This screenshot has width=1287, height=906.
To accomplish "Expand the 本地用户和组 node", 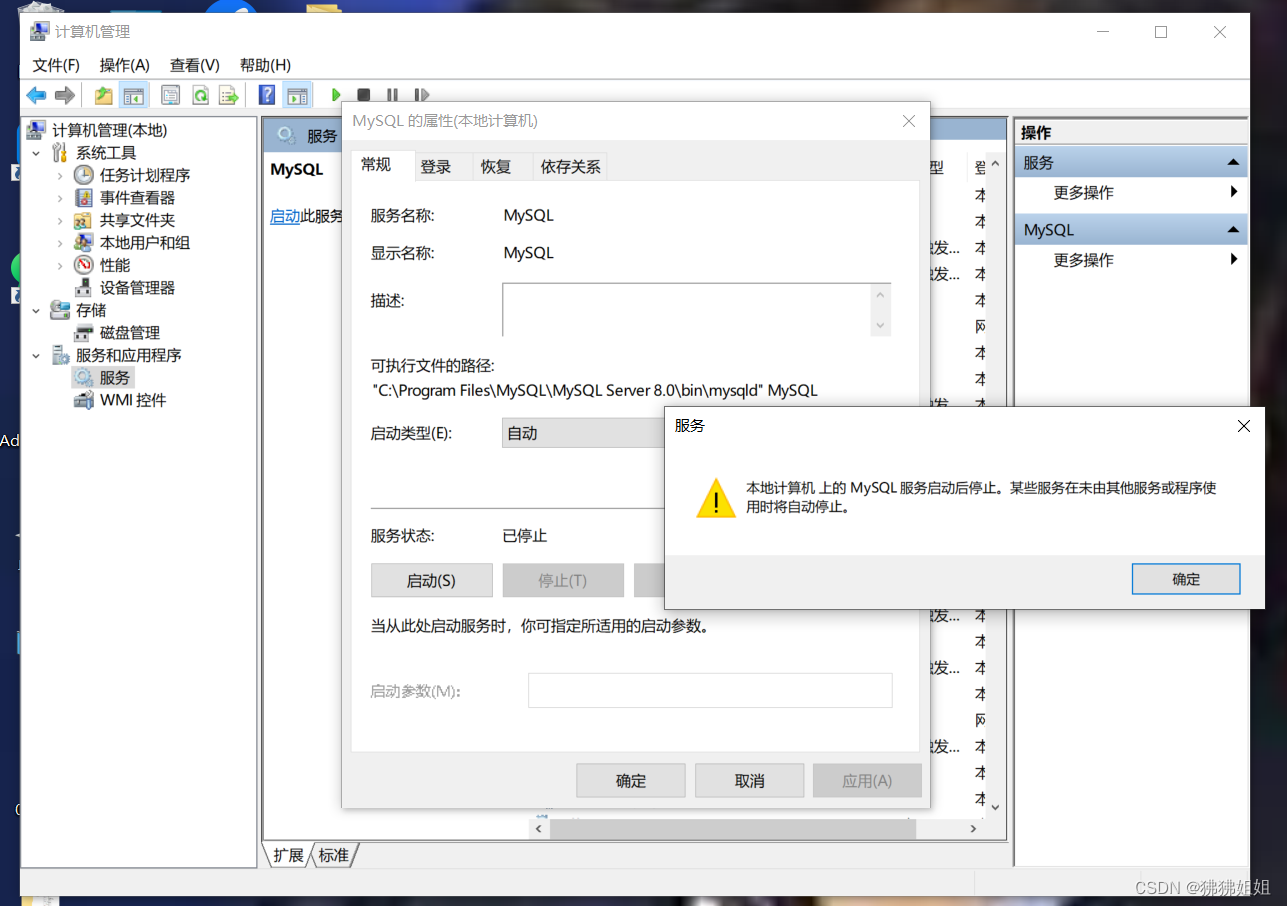I will pos(60,243).
